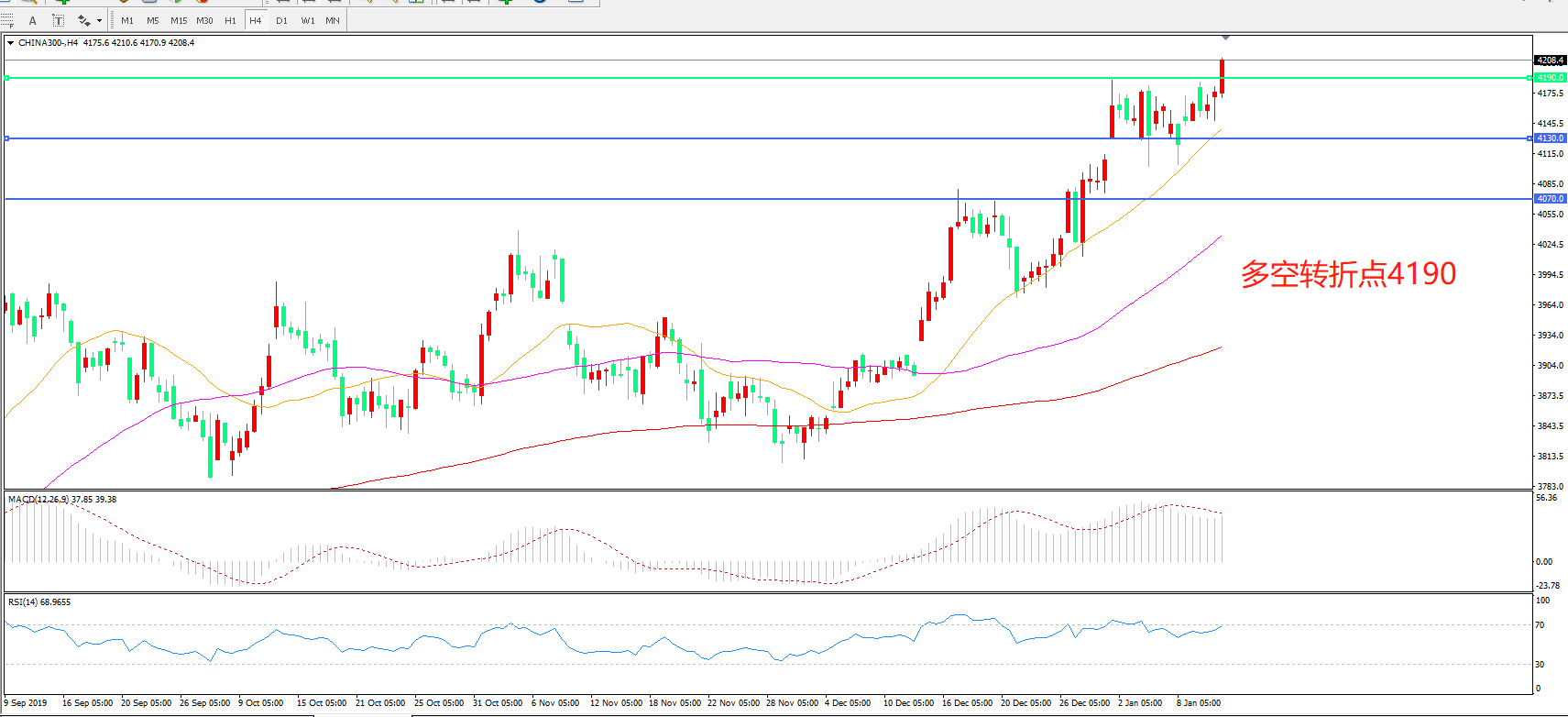Select blue horizontal line handle at 4130.0
Viewport: 1568px width, 717px height.
pos(7,138)
